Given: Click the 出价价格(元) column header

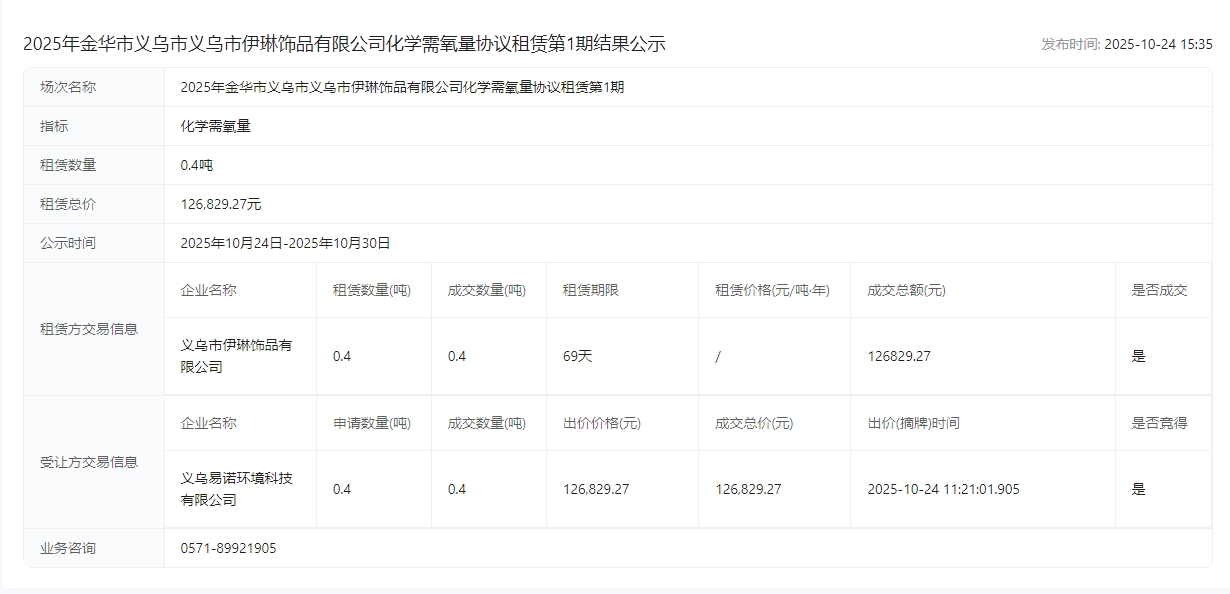Looking at the screenshot, I should click(602, 423).
